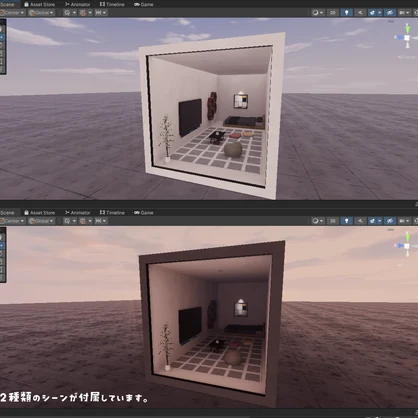Open the Timeline tab in the upper editor
This screenshot has width=418, height=418.
point(112,4)
